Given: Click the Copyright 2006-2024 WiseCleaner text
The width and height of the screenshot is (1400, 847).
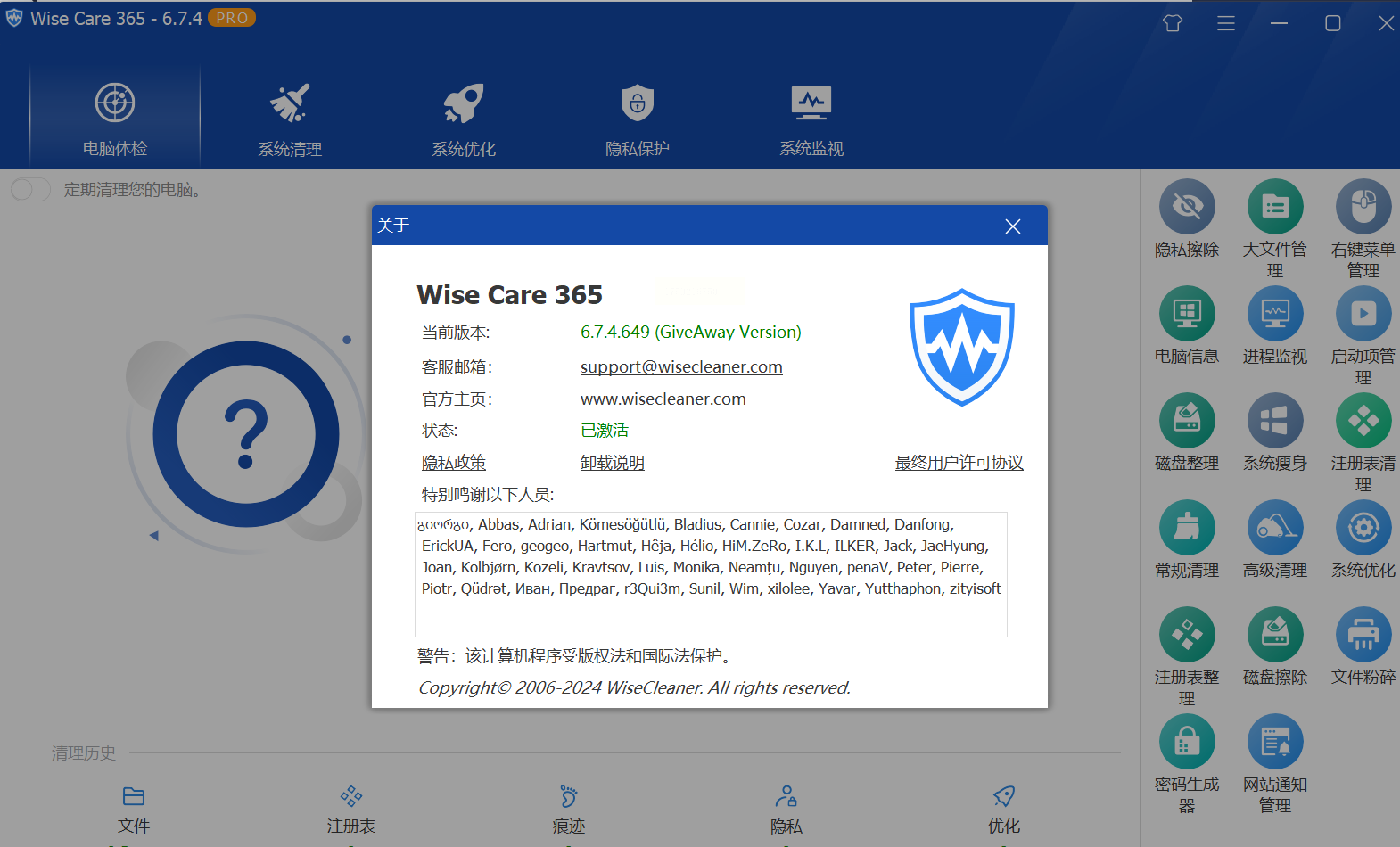Looking at the screenshot, I should (x=634, y=687).
